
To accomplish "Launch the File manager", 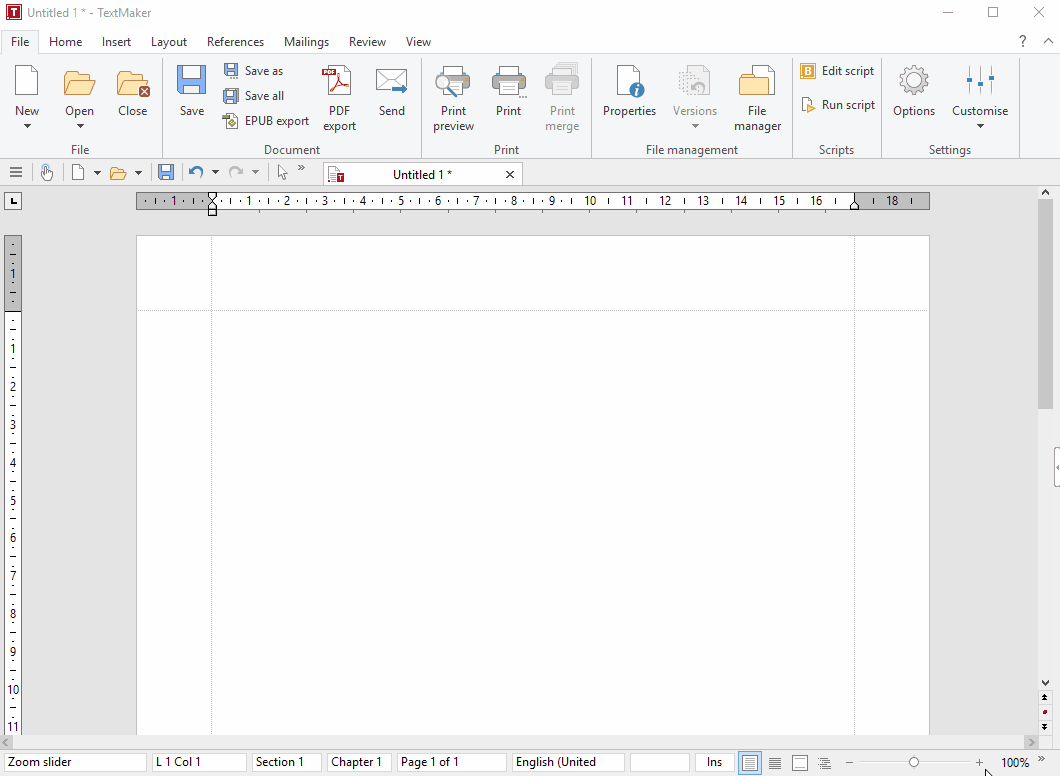I will coord(757,98).
